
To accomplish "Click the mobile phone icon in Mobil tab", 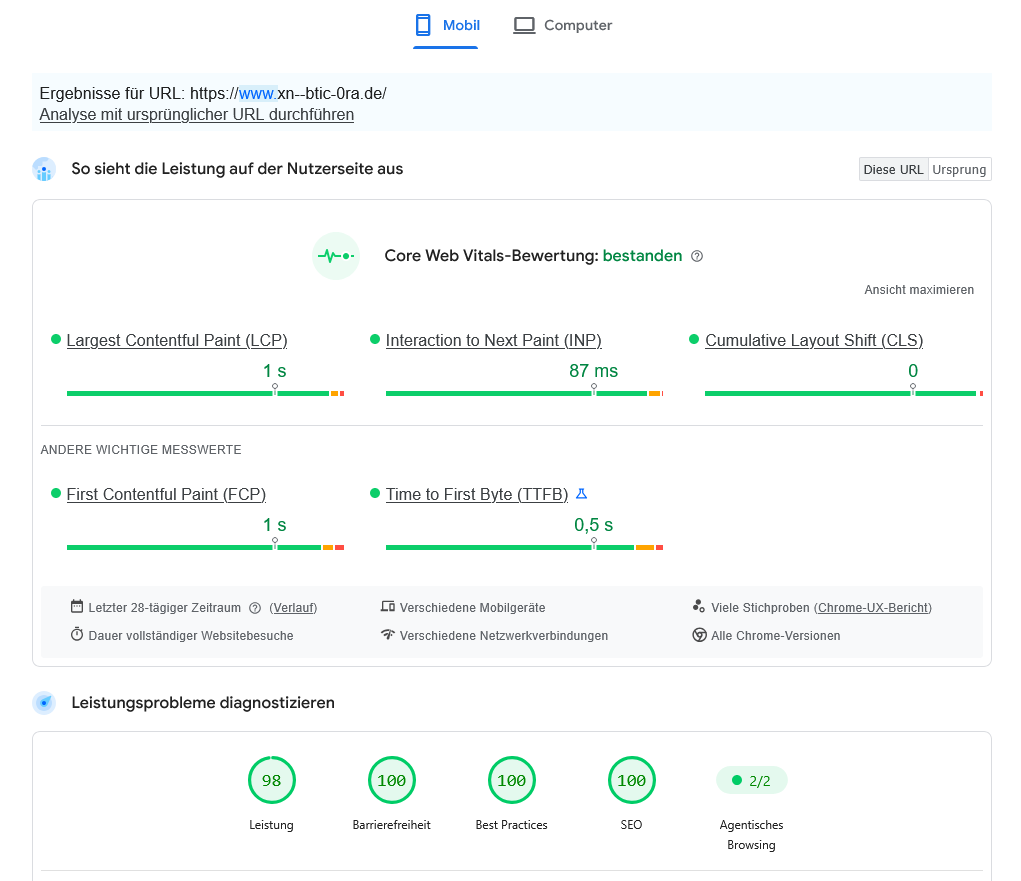I will [x=423, y=25].
